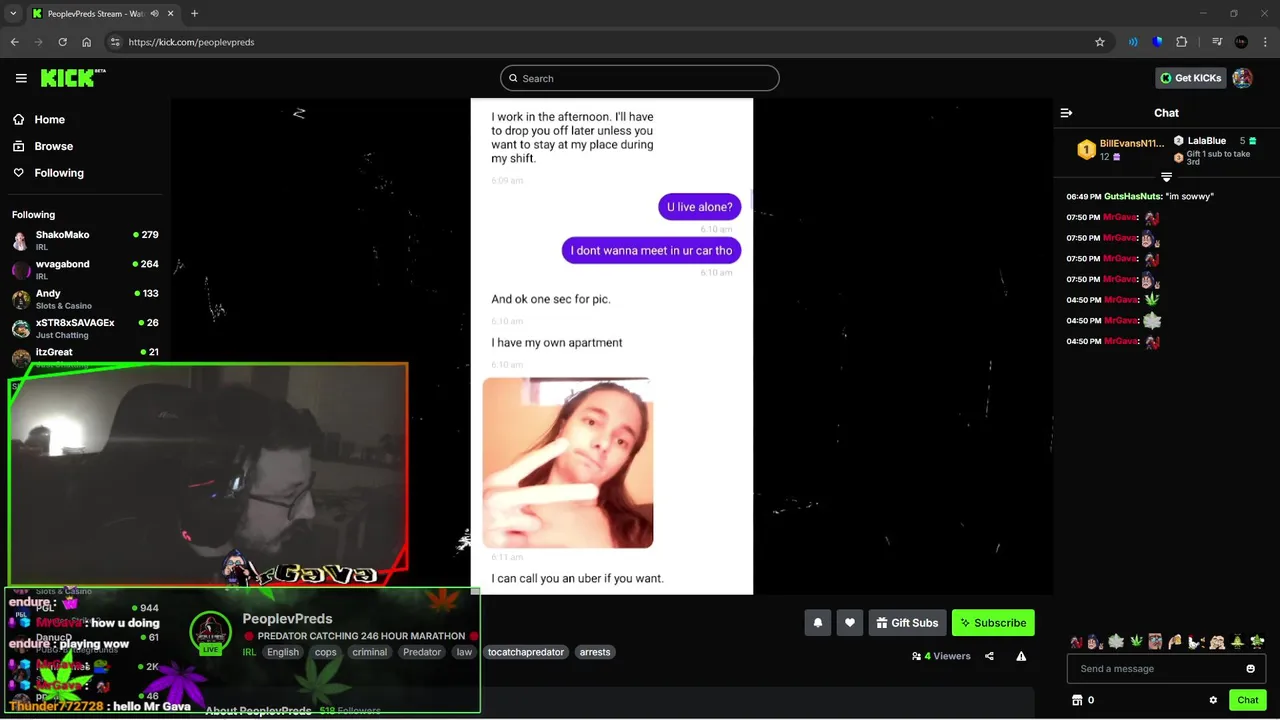
Task: Open the new tab plus button
Action: 194,13
